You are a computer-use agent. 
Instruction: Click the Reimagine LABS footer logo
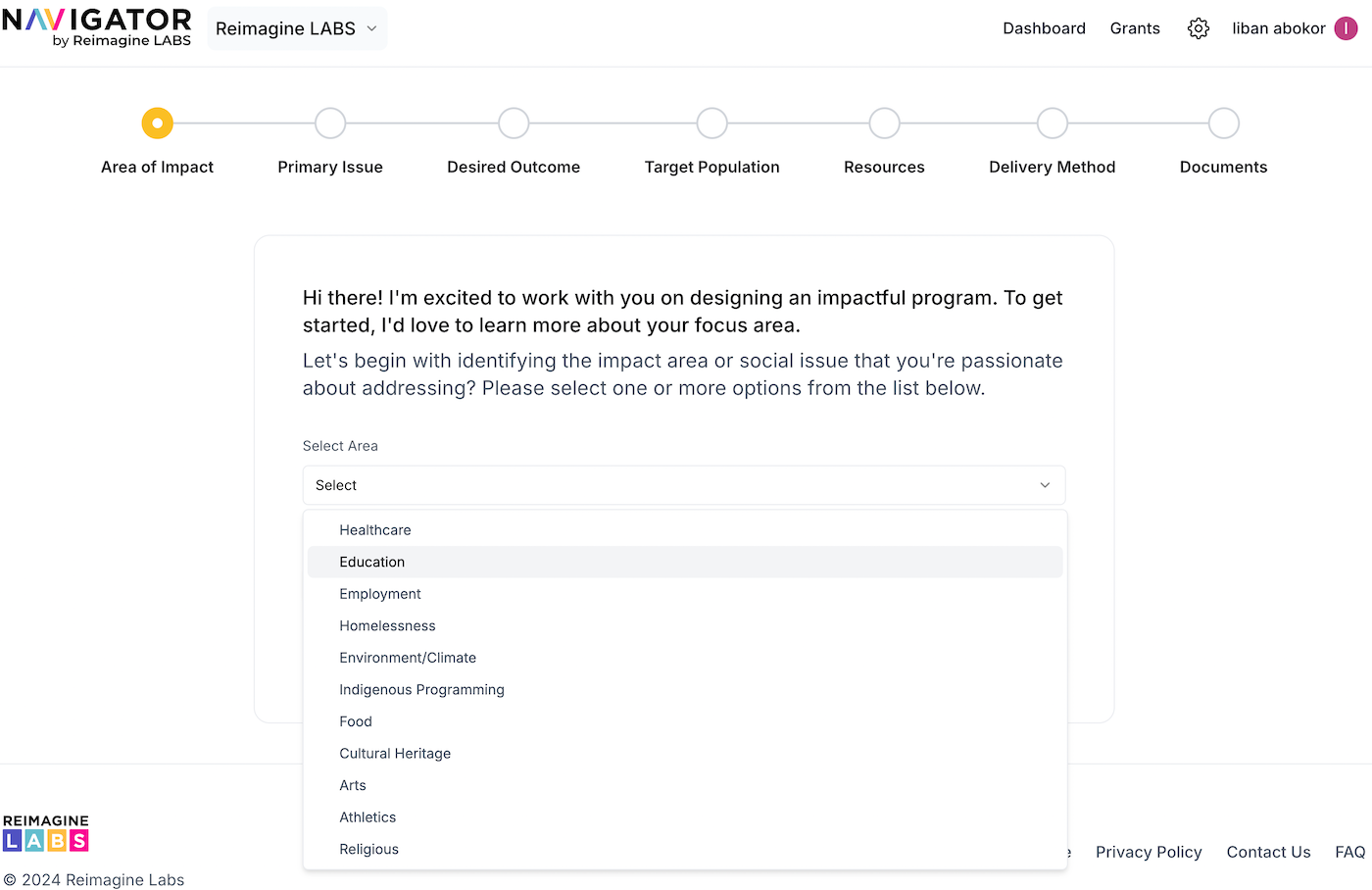coord(46,833)
